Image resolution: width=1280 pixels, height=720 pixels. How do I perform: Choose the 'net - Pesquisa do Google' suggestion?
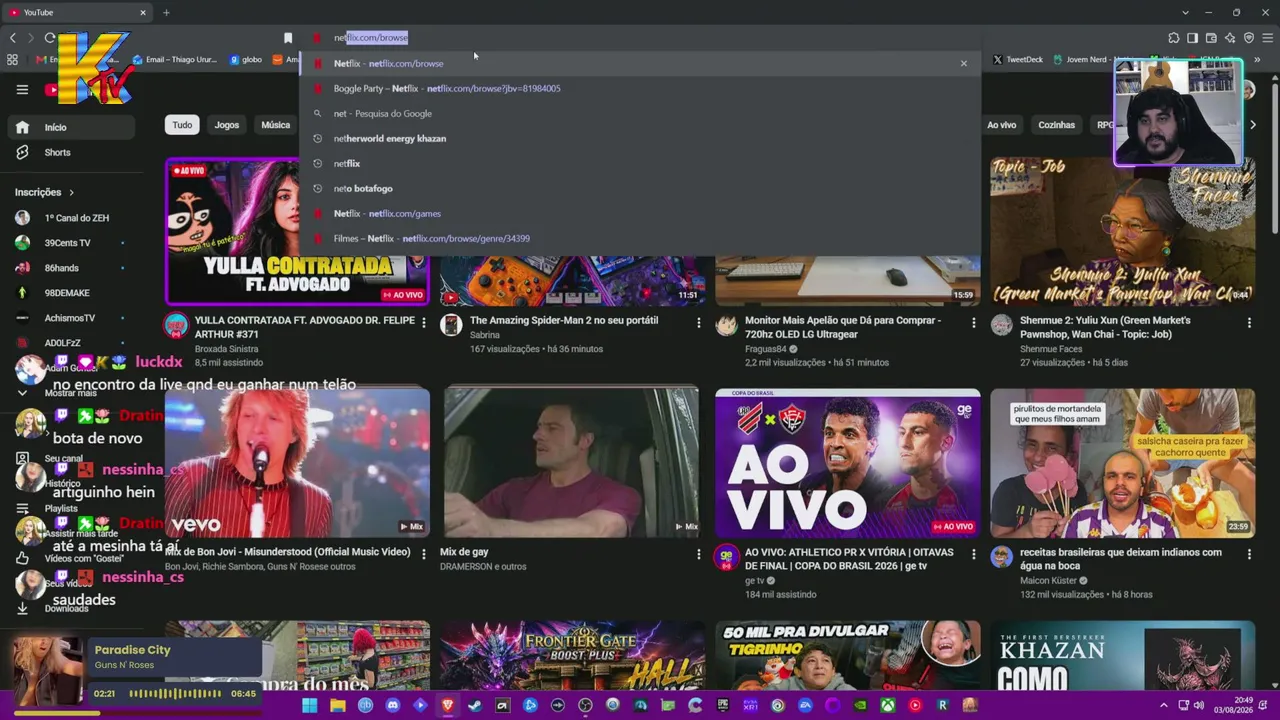coord(640,113)
